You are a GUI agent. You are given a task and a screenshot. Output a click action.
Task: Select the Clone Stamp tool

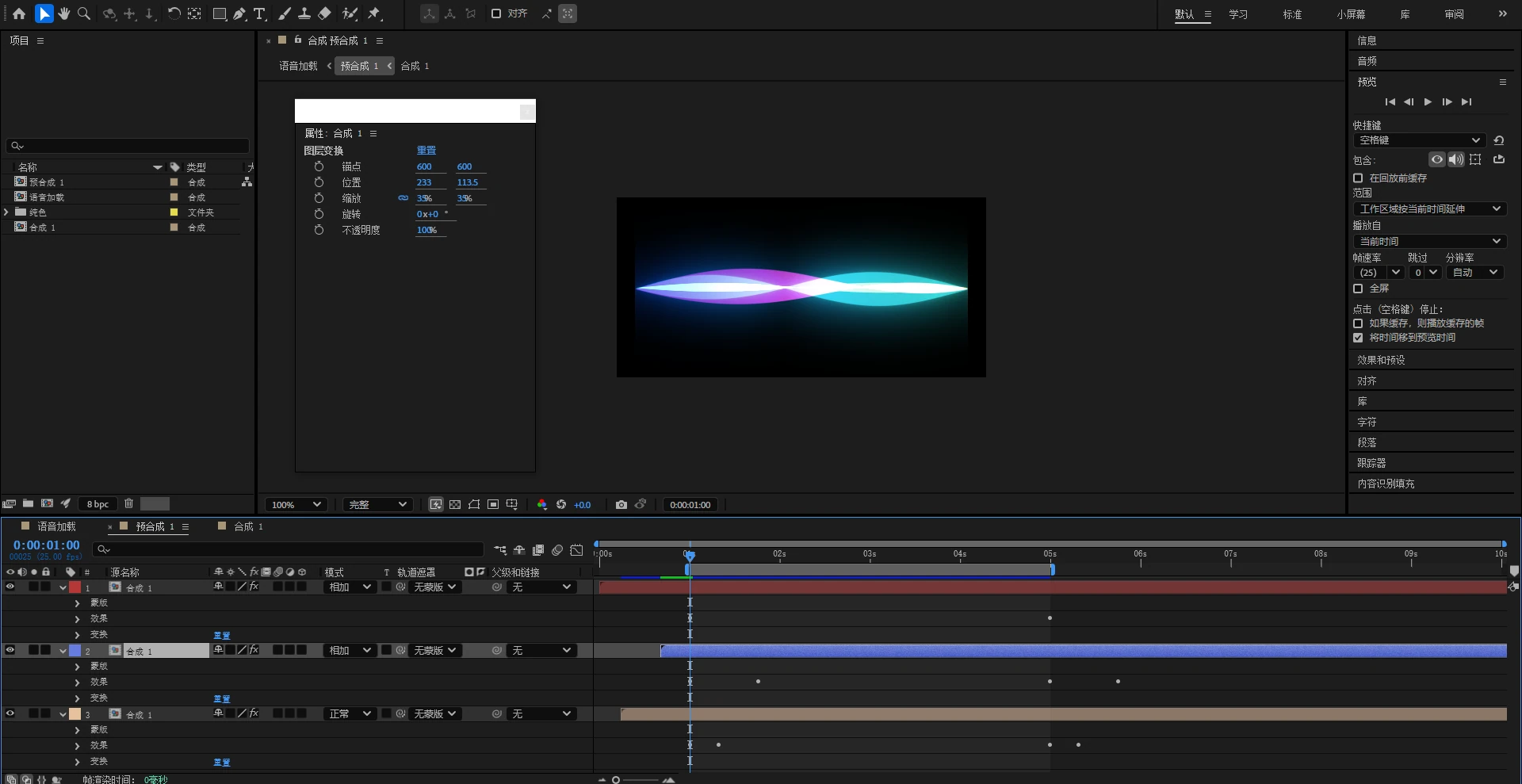pyautogui.click(x=304, y=13)
